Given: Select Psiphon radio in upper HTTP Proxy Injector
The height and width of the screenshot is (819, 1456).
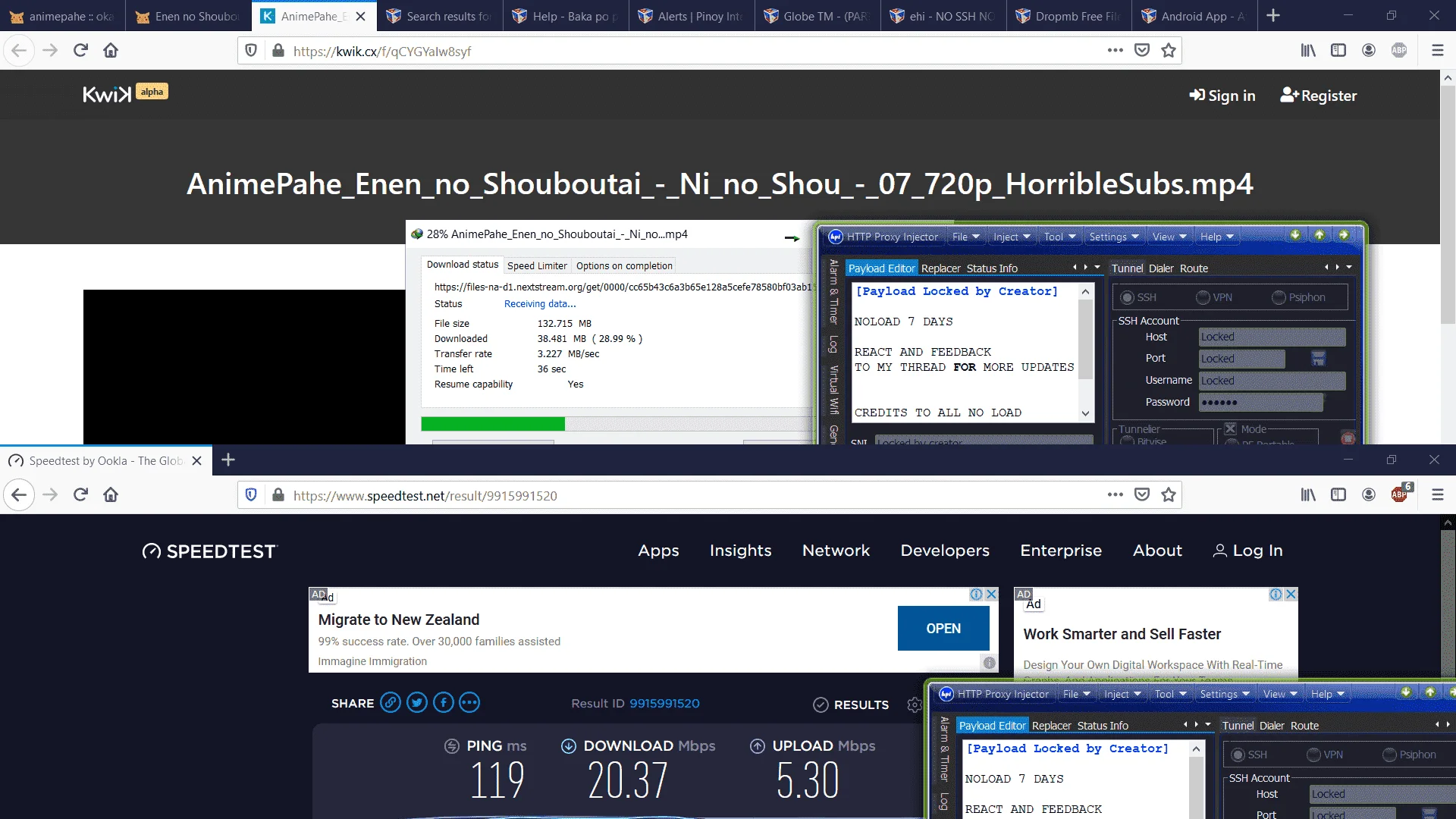Looking at the screenshot, I should pos(1279,297).
